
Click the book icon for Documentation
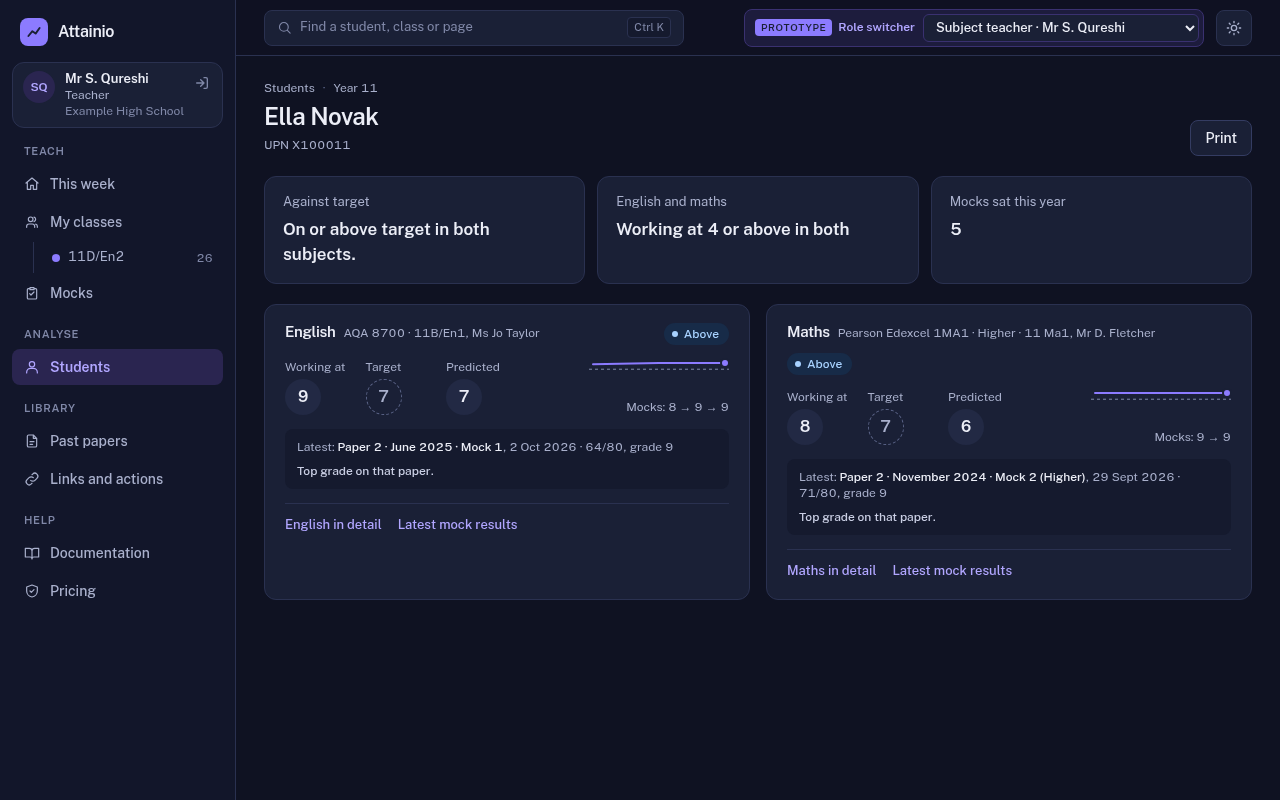coord(32,553)
